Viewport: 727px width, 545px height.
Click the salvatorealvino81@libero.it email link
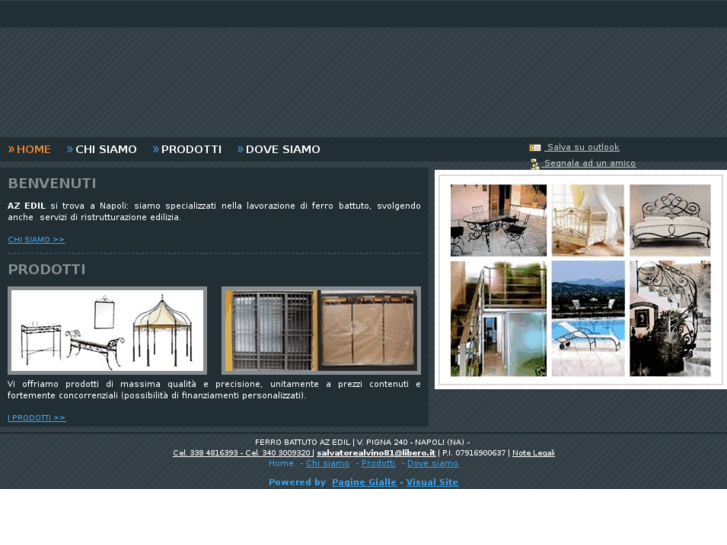pyautogui.click(x=376, y=453)
